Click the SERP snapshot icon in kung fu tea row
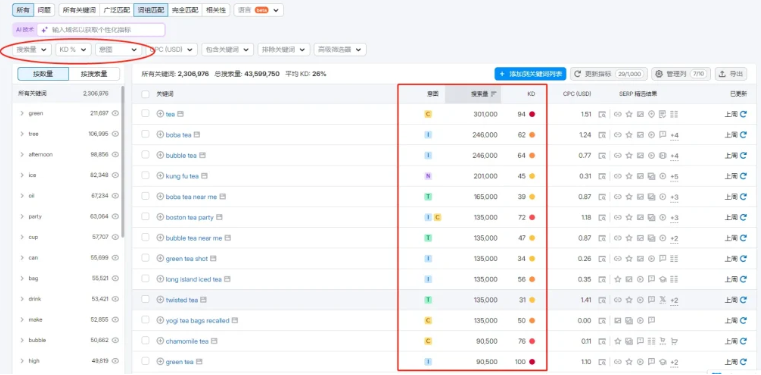Viewport: 761px width, 375px height. (x=602, y=176)
